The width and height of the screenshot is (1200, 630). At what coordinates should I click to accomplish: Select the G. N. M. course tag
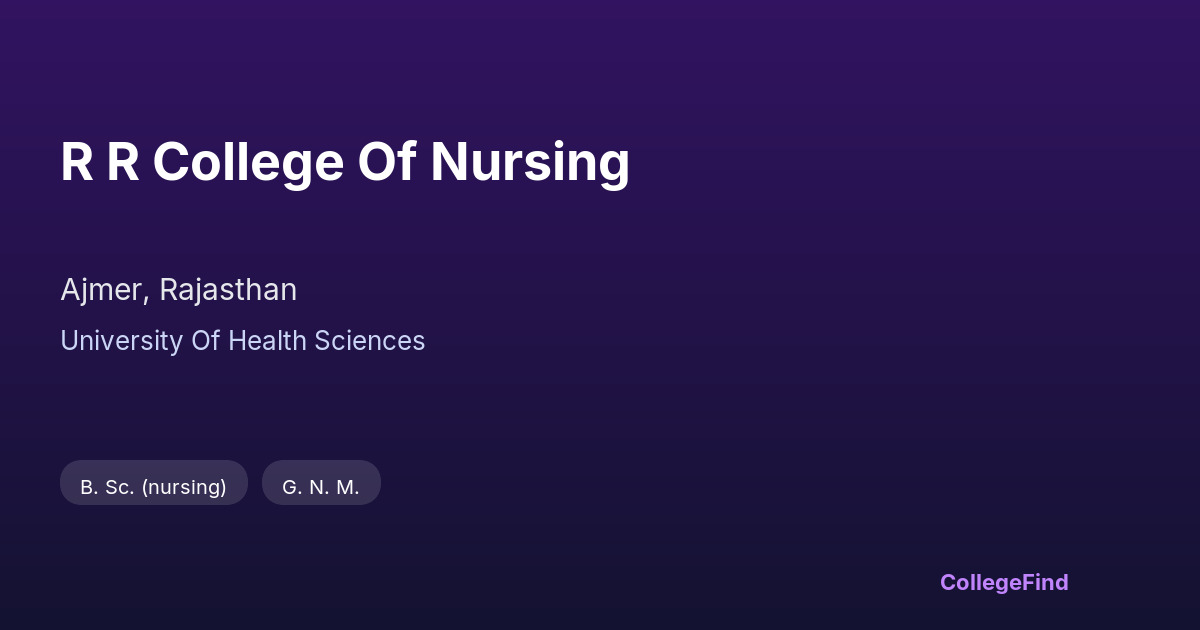[321, 487]
